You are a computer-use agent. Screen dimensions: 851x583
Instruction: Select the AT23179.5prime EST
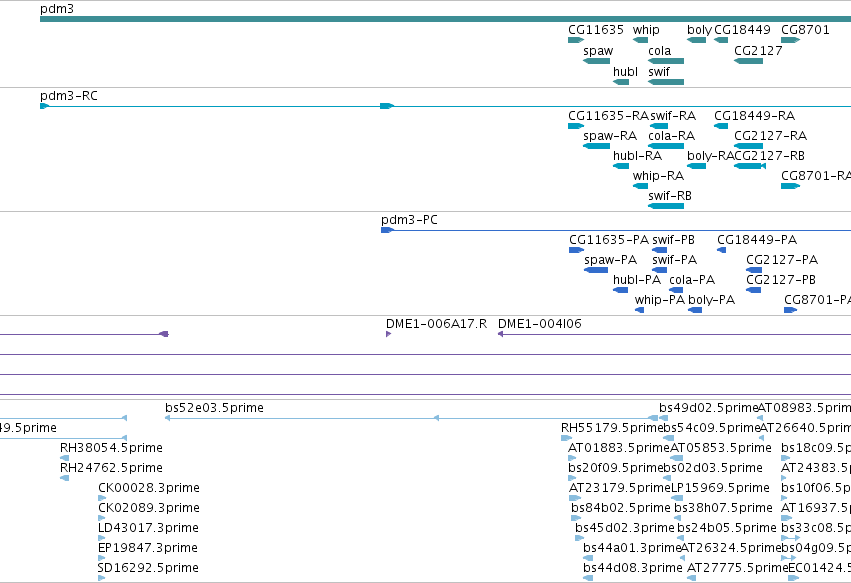(x=574, y=498)
